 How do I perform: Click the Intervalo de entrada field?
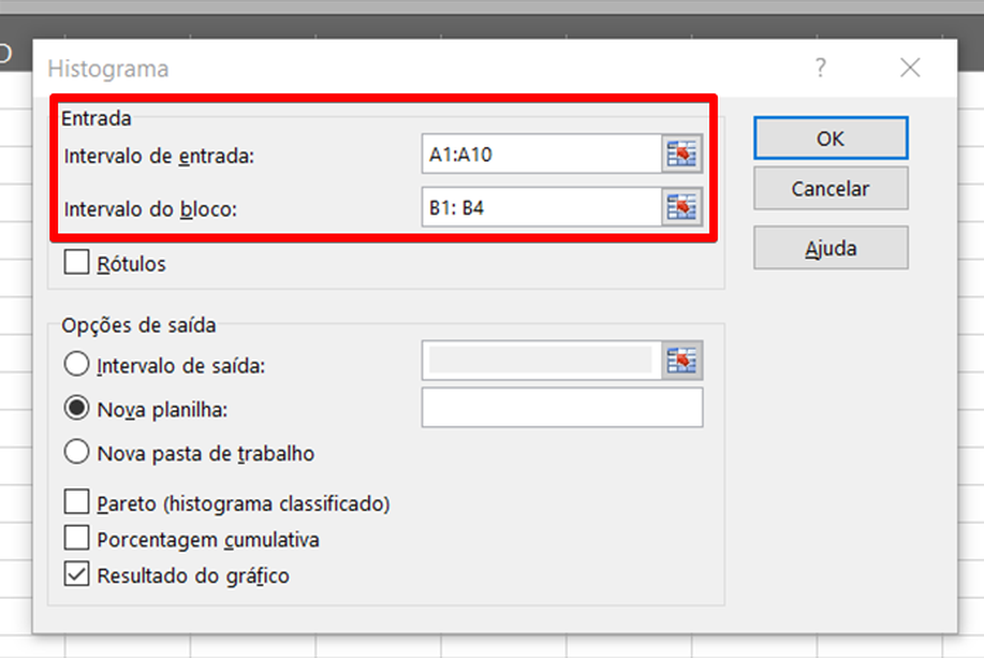click(x=540, y=154)
